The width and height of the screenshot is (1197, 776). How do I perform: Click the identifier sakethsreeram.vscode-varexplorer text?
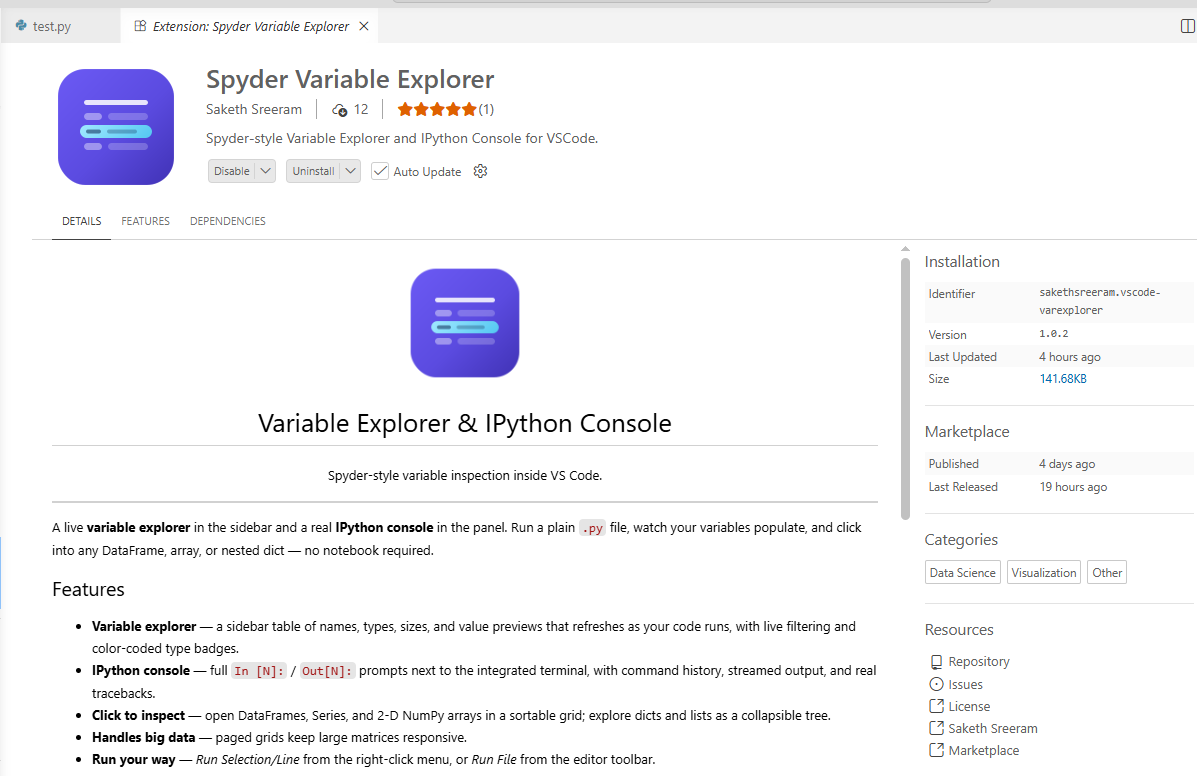pyautogui.click(x=1099, y=301)
